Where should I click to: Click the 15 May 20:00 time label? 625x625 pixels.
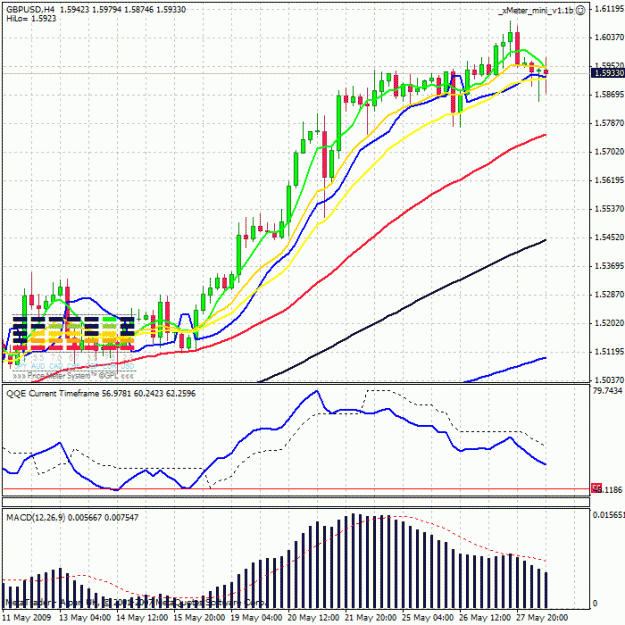point(199,617)
